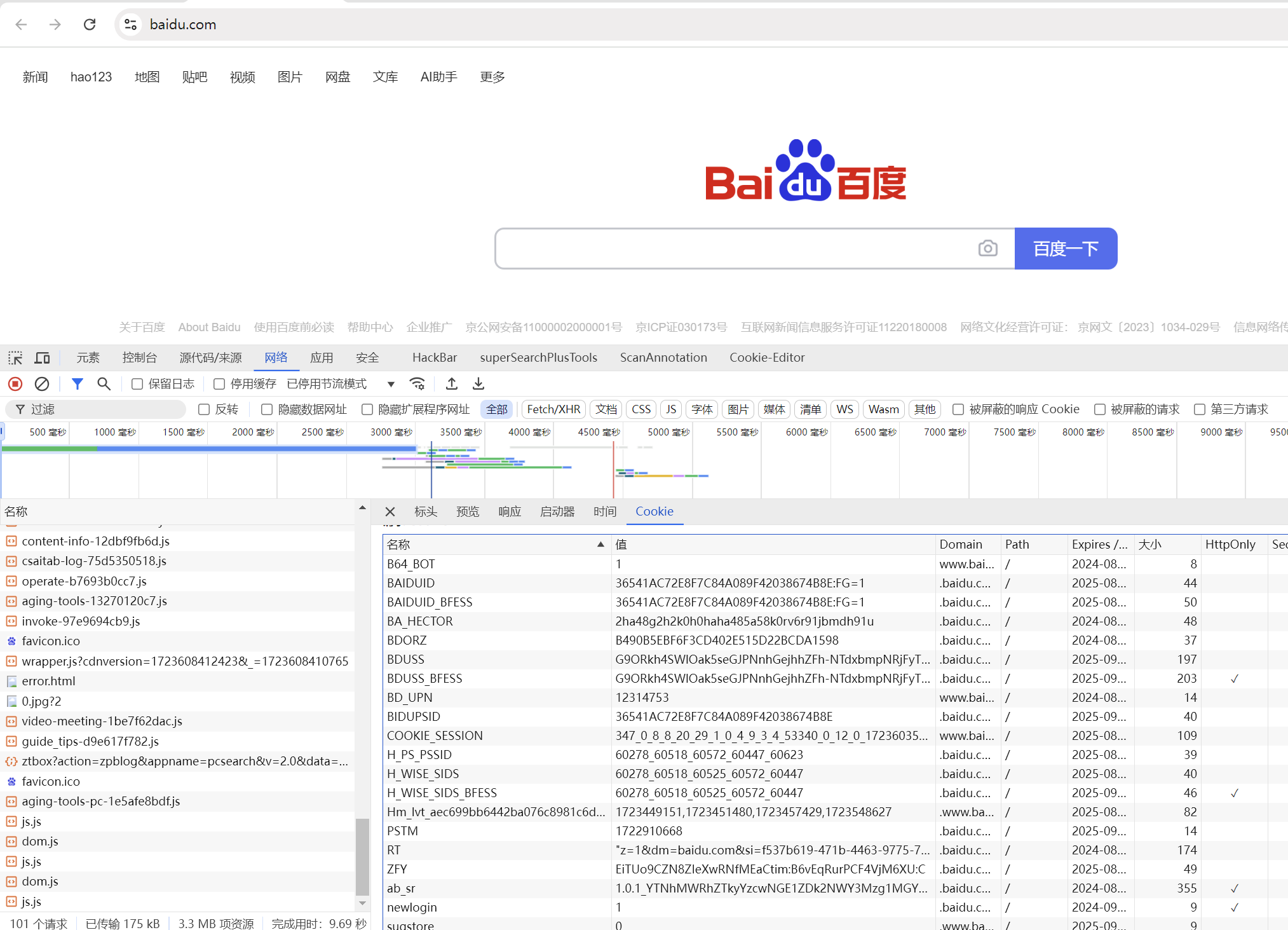Viewport: 1288px width, 930px height.
Task: Switch to the 控制台 DevTools tab
Action: (140, 358)
